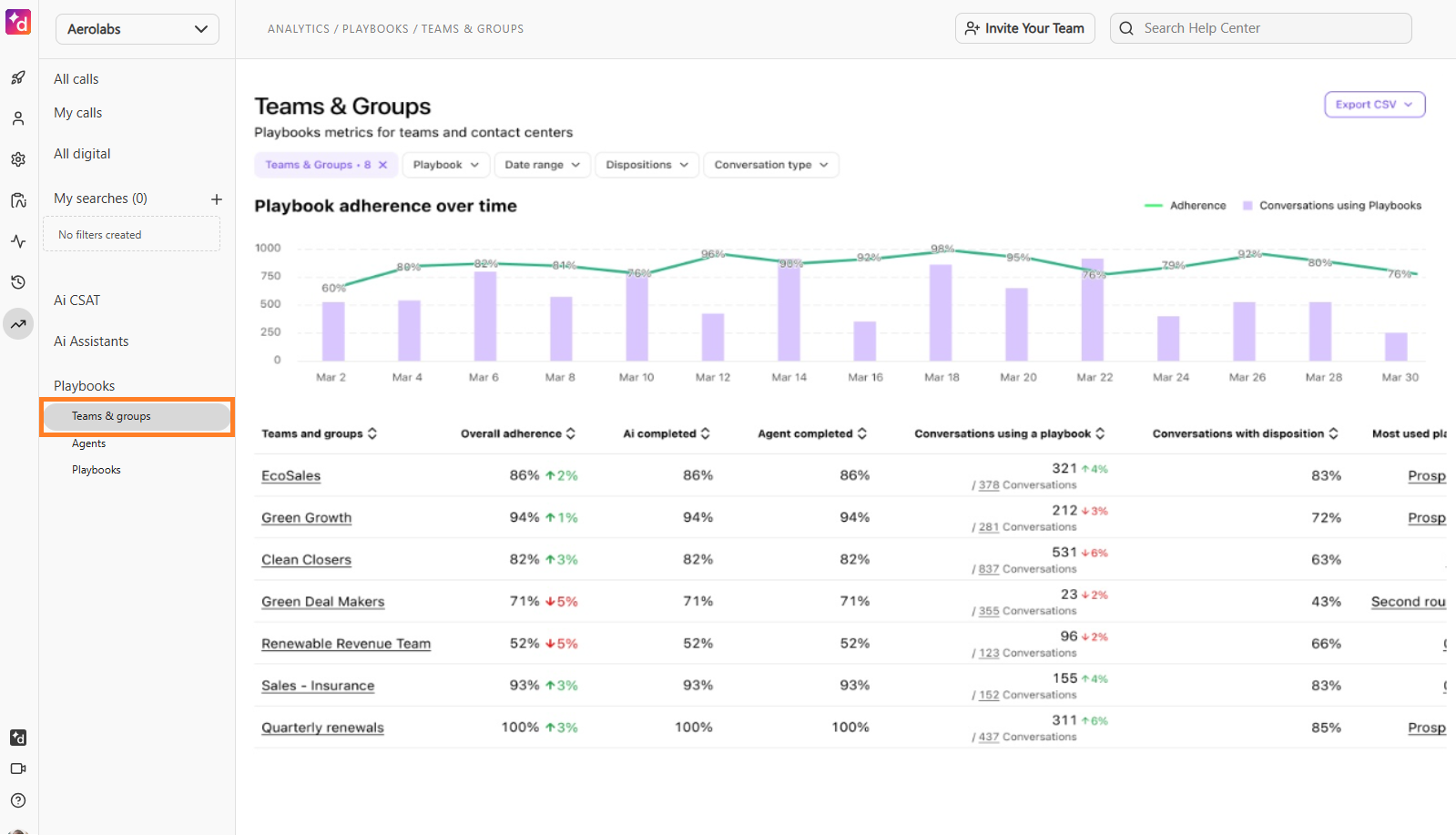Open the history clock sidebar icon

18,282
